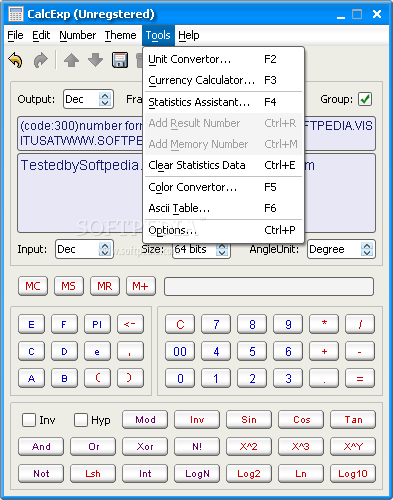Click the number 7 key
The height and width of the screenshot is (500, 393).
pos(216,324)
